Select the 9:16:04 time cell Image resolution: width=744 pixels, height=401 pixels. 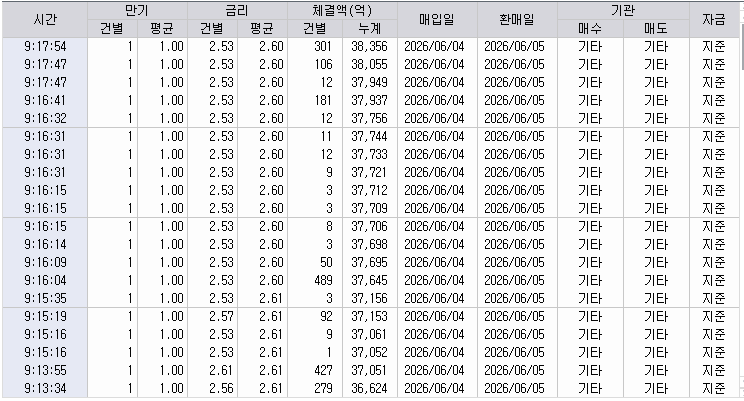(x=45, y=280)
